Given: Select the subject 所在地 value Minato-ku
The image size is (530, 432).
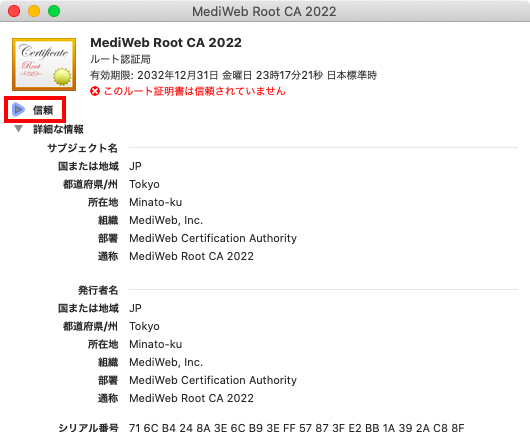Looking at the screenshot, I should click(155, 202).
